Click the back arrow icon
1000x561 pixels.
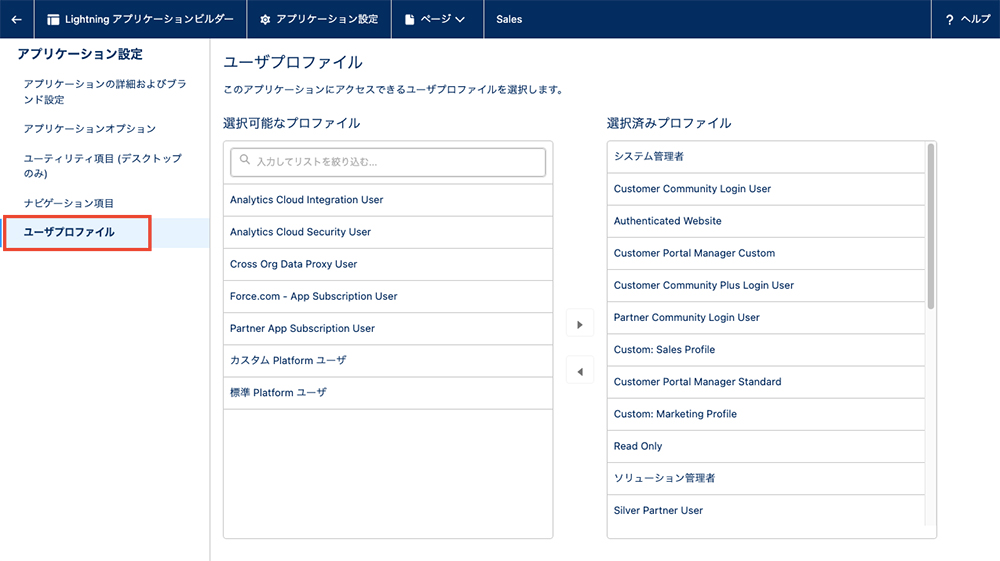point(17,19)
